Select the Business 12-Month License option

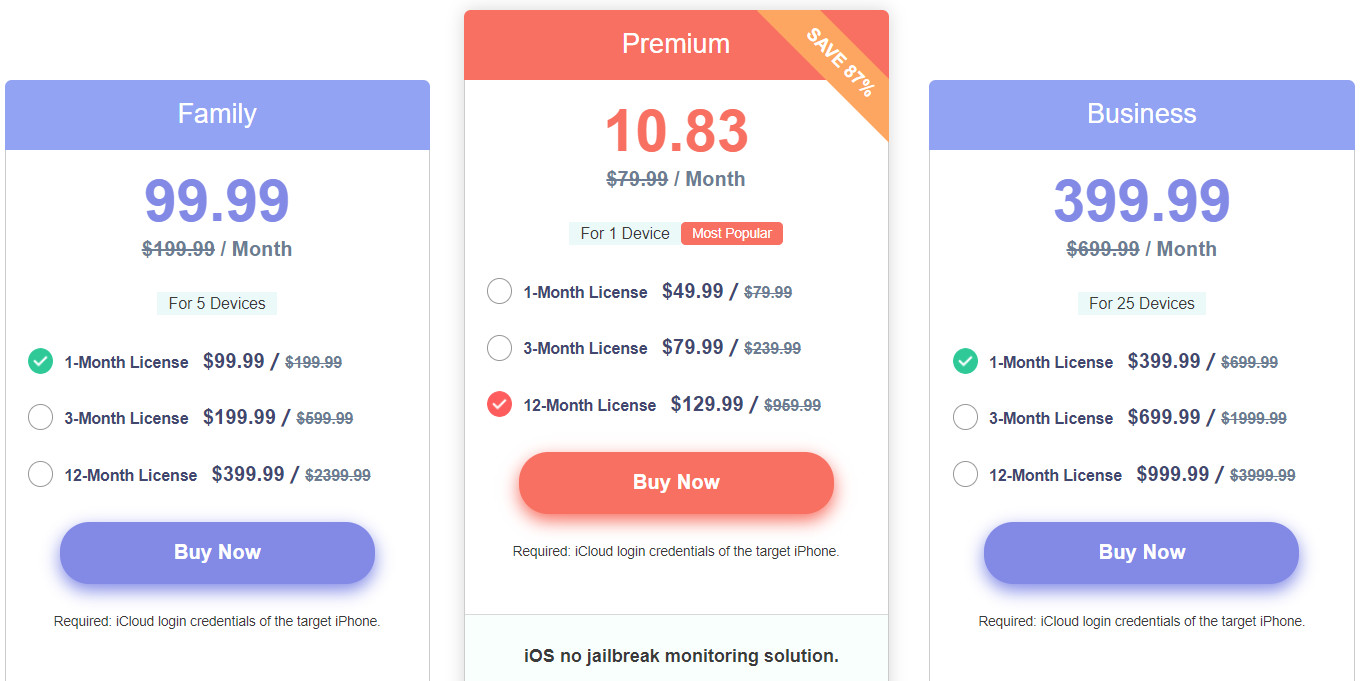pyautogui.click(x=965, y=474)
